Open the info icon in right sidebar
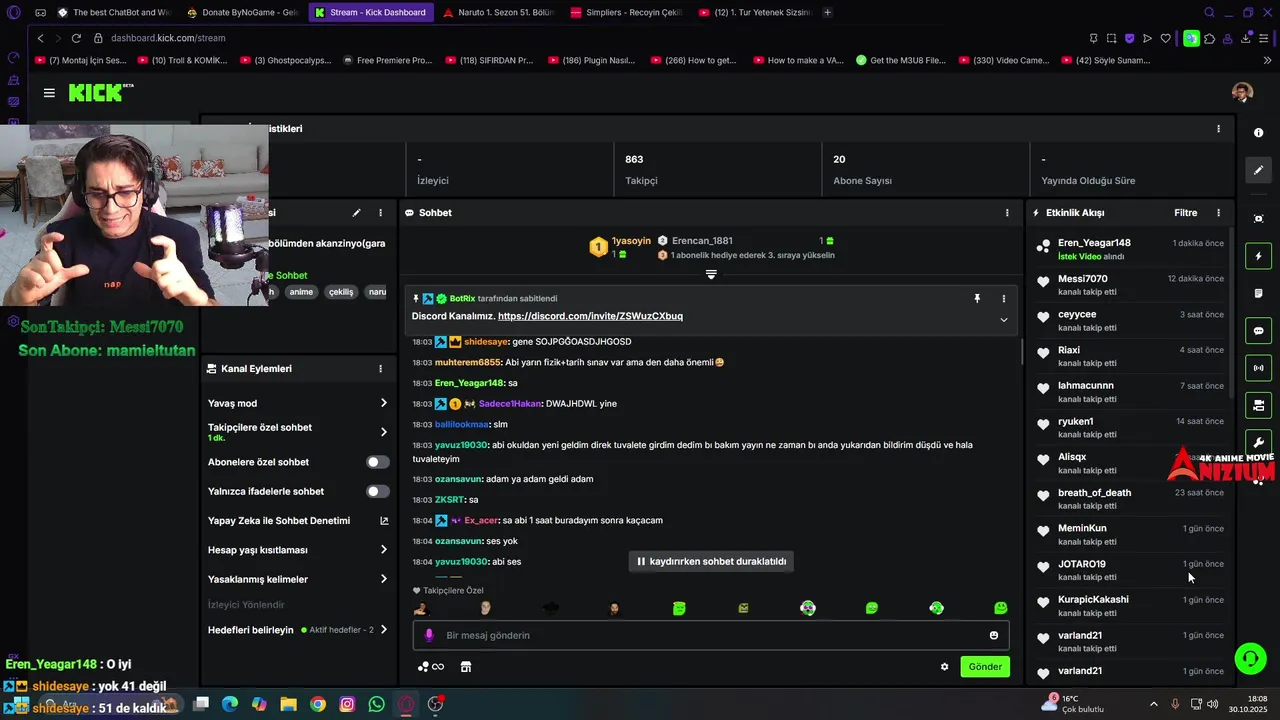Viewport: 1280px width, 720px height. (1258, 133)
